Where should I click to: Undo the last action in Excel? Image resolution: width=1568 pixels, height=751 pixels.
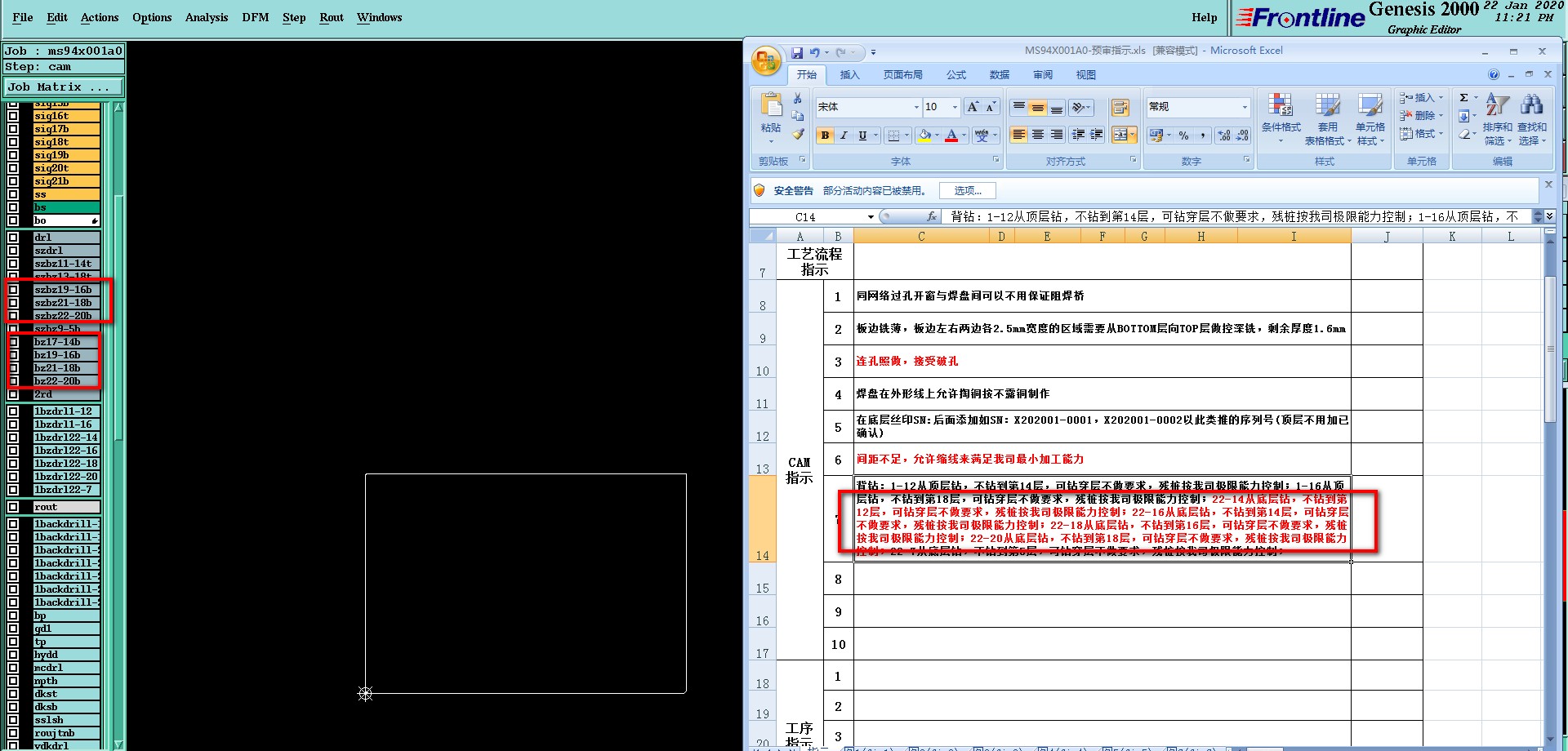coord(814,53)
